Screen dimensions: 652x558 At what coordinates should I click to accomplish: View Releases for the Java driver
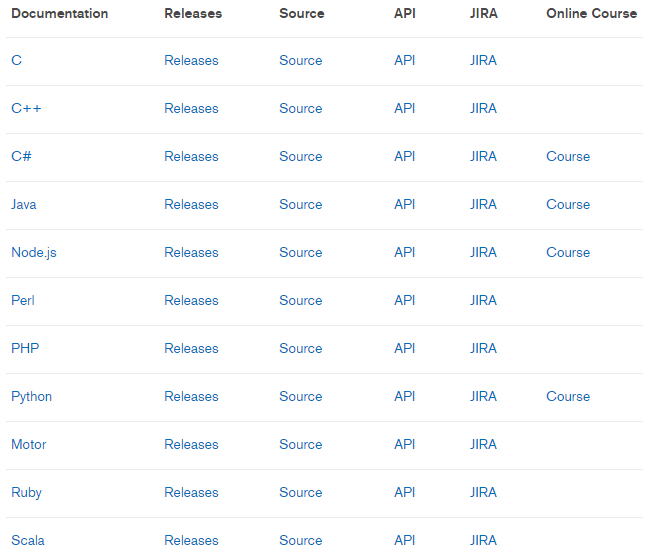pos(191,205)
